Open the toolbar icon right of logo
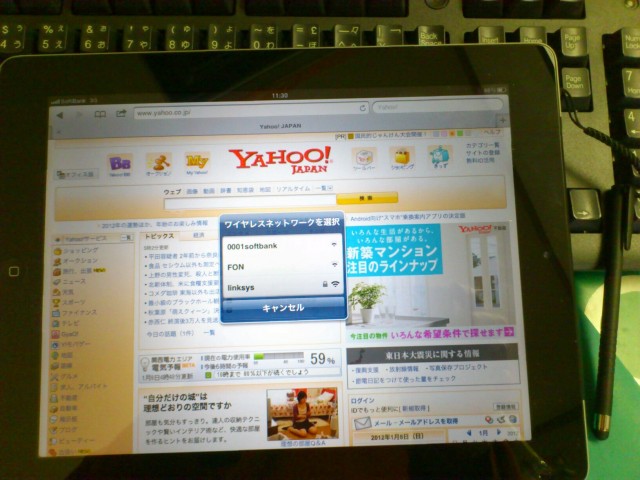Image resolution: width=640 pixels, height=480 pixels. pos(363,158)
